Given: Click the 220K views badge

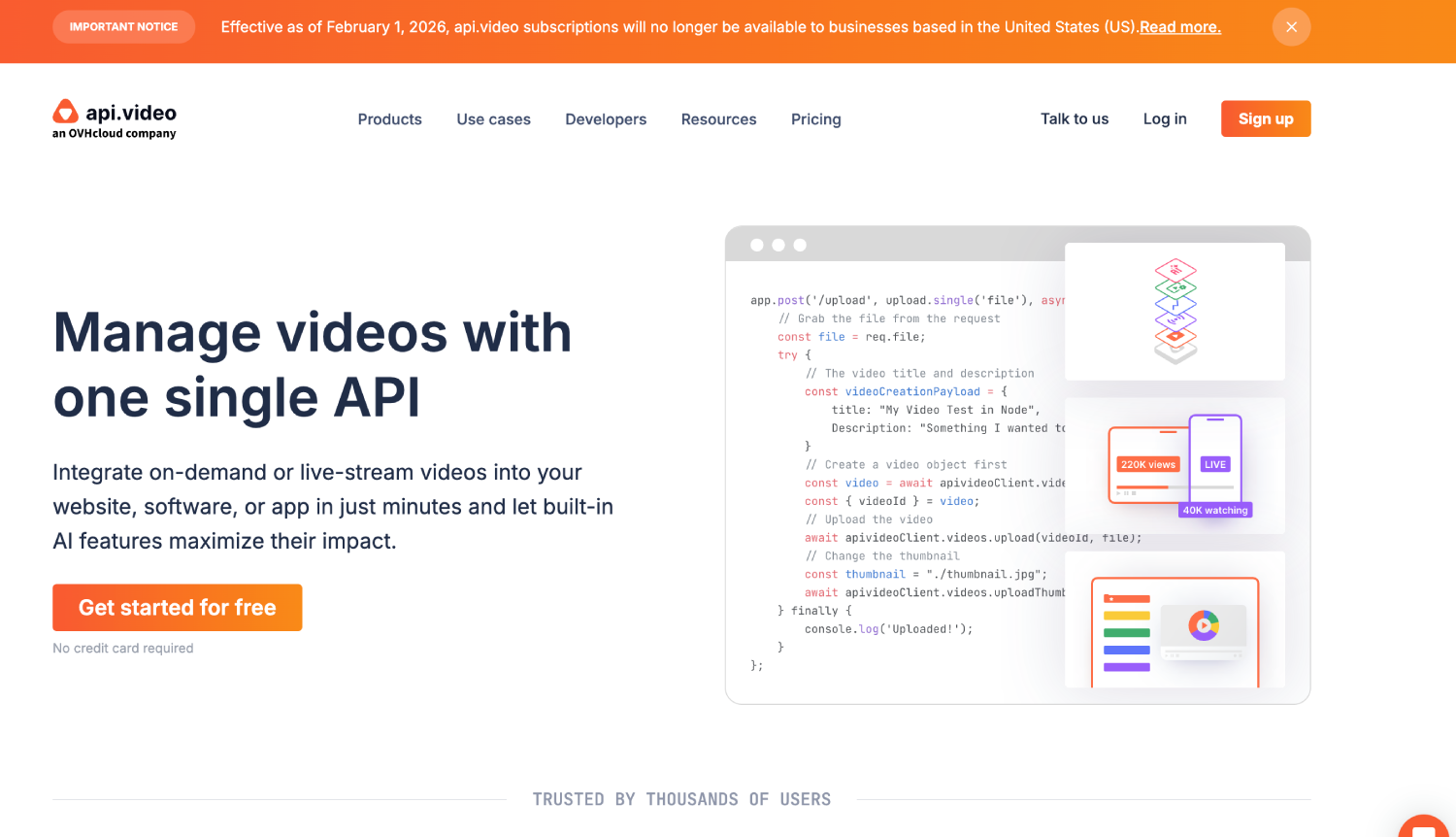Looking at the screenshot, I should pyautogui.click(x=1148, y=464).
